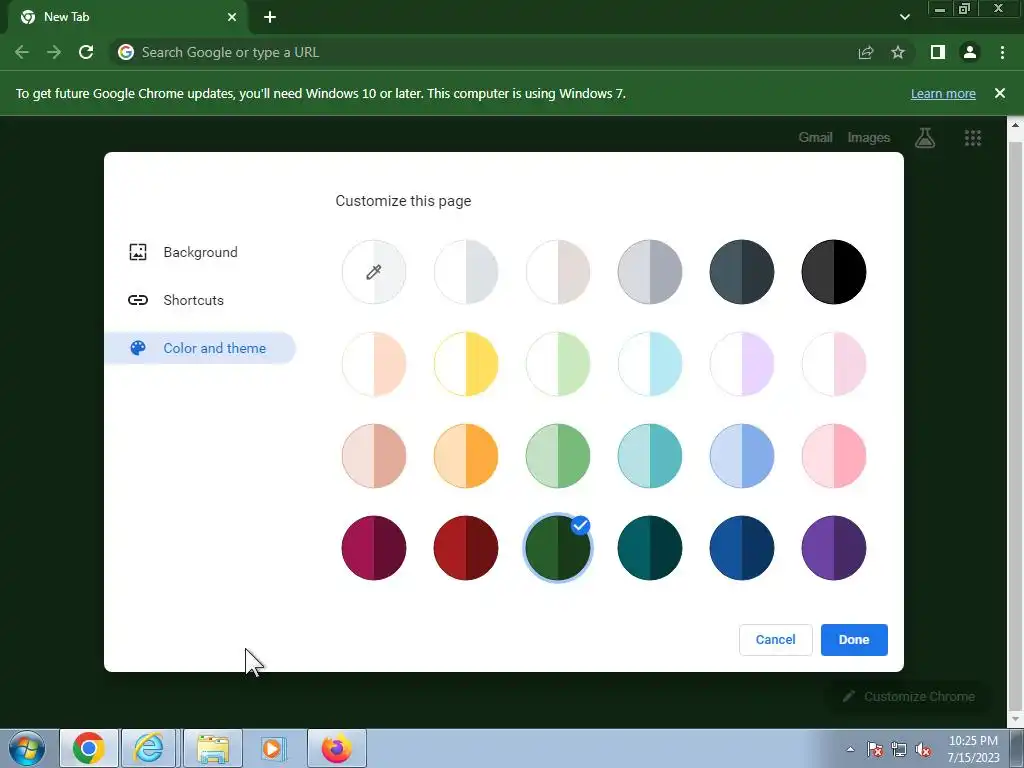Show hidden tray icons arrow
This screenshot has width=1024, height=768.
pyautogui.click(x=850, y=749)
